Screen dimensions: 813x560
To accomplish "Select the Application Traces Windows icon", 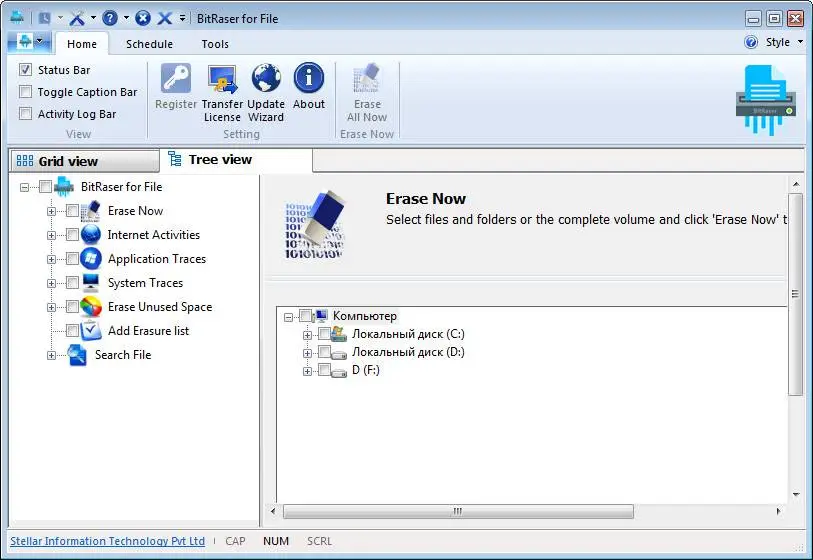I will (x=91, y=259).
